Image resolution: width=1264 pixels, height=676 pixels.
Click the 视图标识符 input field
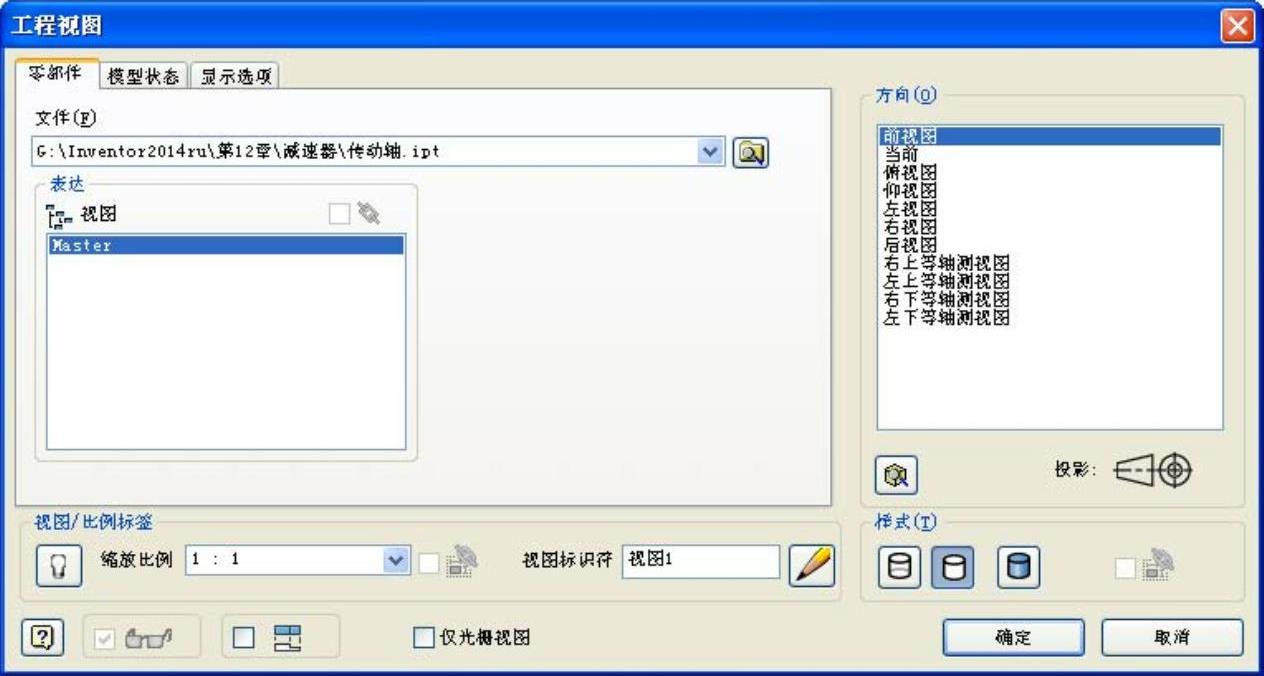coord(700,562)
